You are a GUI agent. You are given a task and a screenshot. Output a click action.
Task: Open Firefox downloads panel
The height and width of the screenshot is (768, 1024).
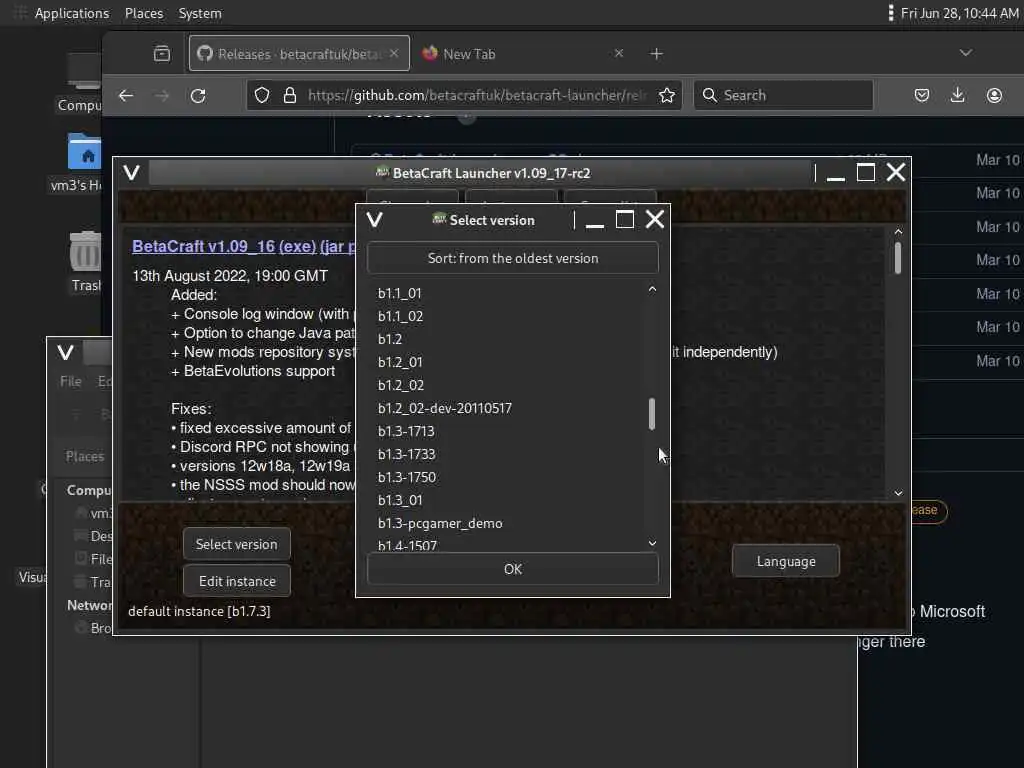[x=957, y=95]
